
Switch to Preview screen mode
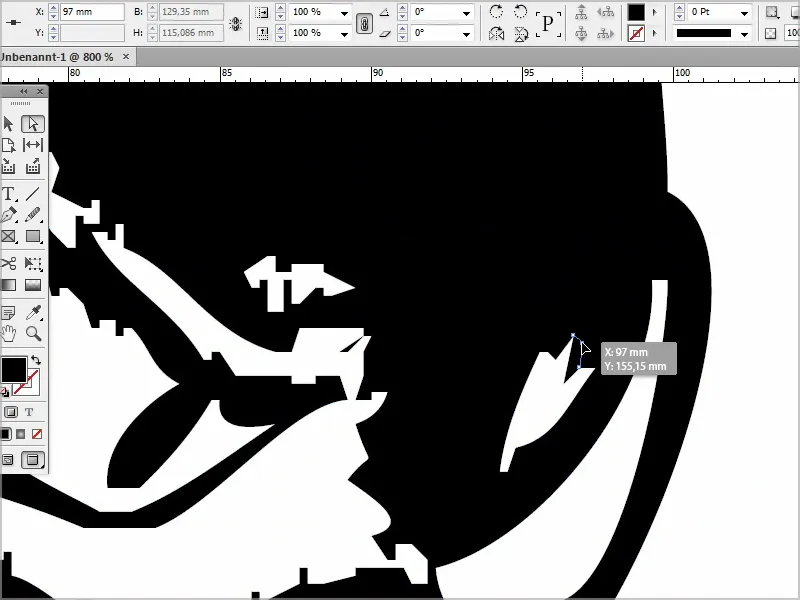[x=32, y=460]
